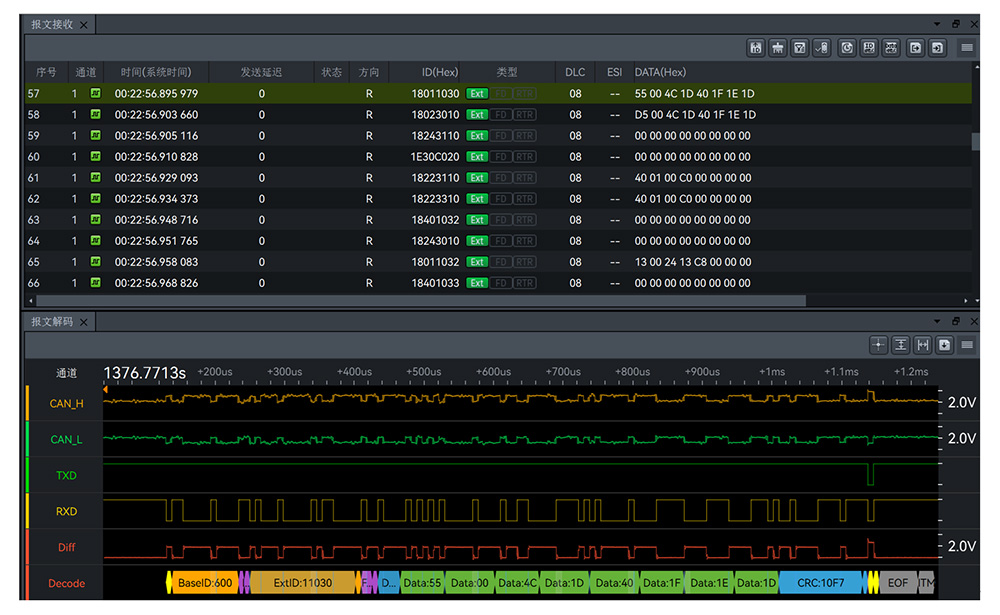The width and height of the screenshot is (1000, 615).
Task: Click the sort-by-ID icon in receive toolbar
Action: (756, 48)
